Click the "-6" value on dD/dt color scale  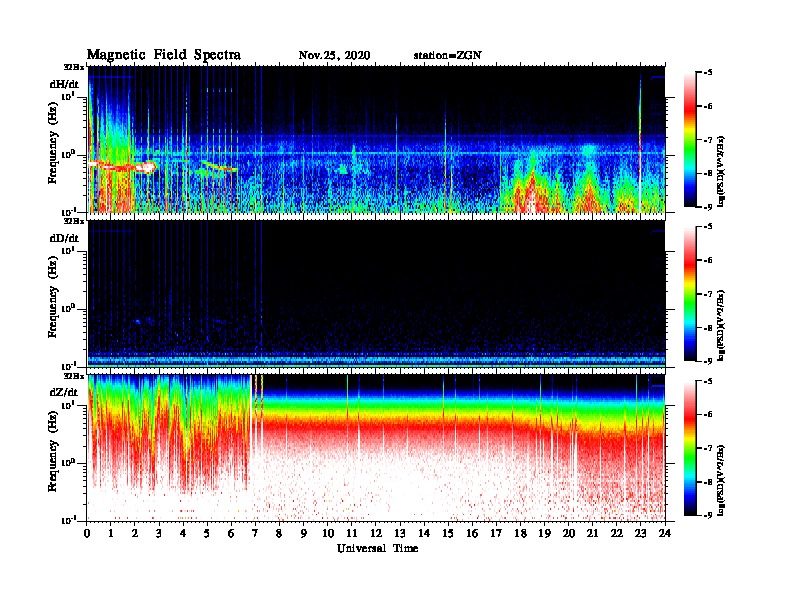pyautogui.click(x=708, y=261)
